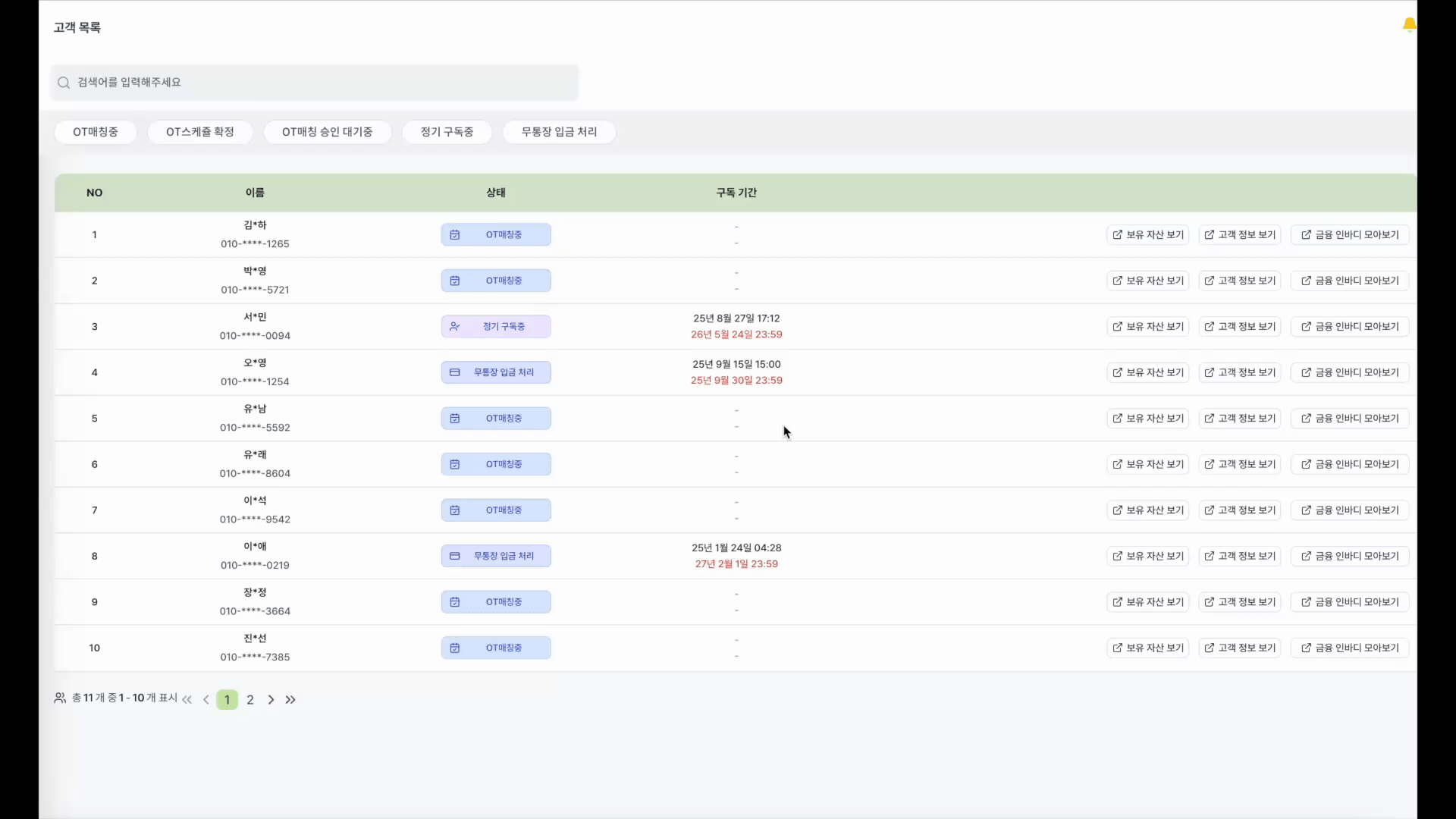Toggle the OT매칭중 filter chip

tap(96, 132)
